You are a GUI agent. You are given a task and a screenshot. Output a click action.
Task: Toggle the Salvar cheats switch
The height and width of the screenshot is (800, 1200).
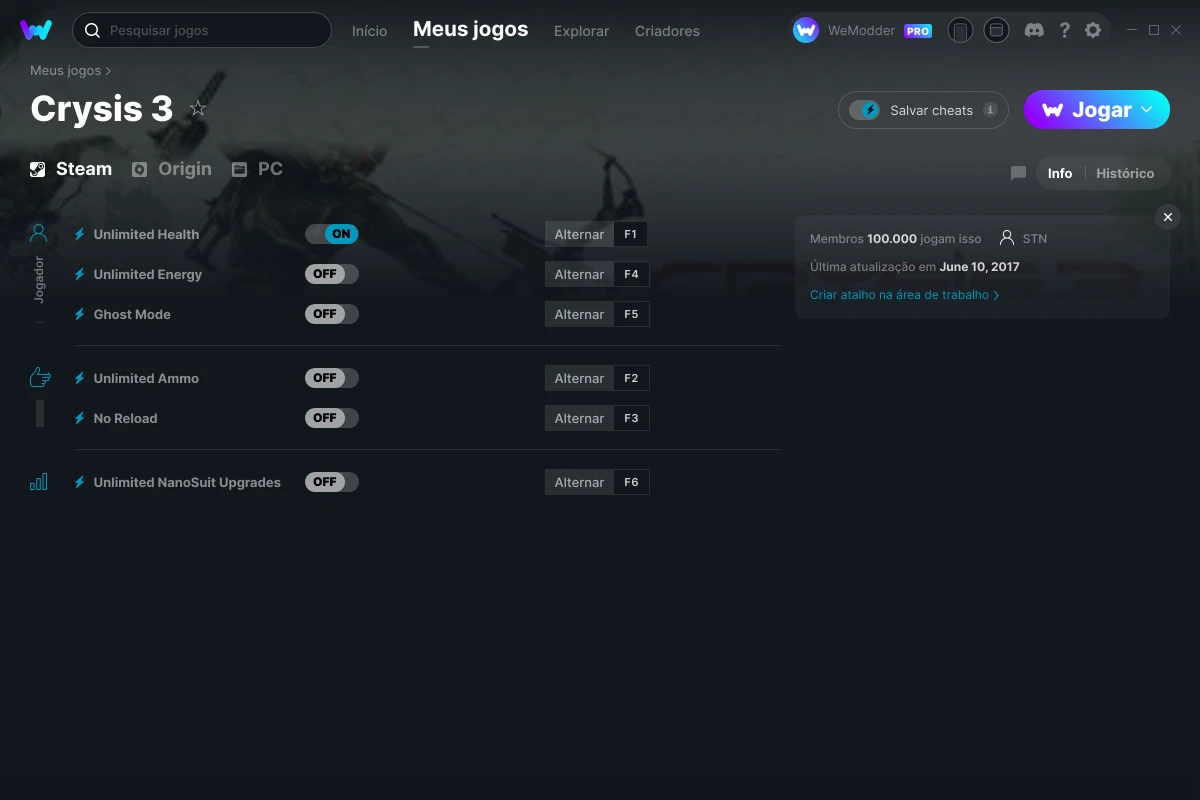(864, 110)
